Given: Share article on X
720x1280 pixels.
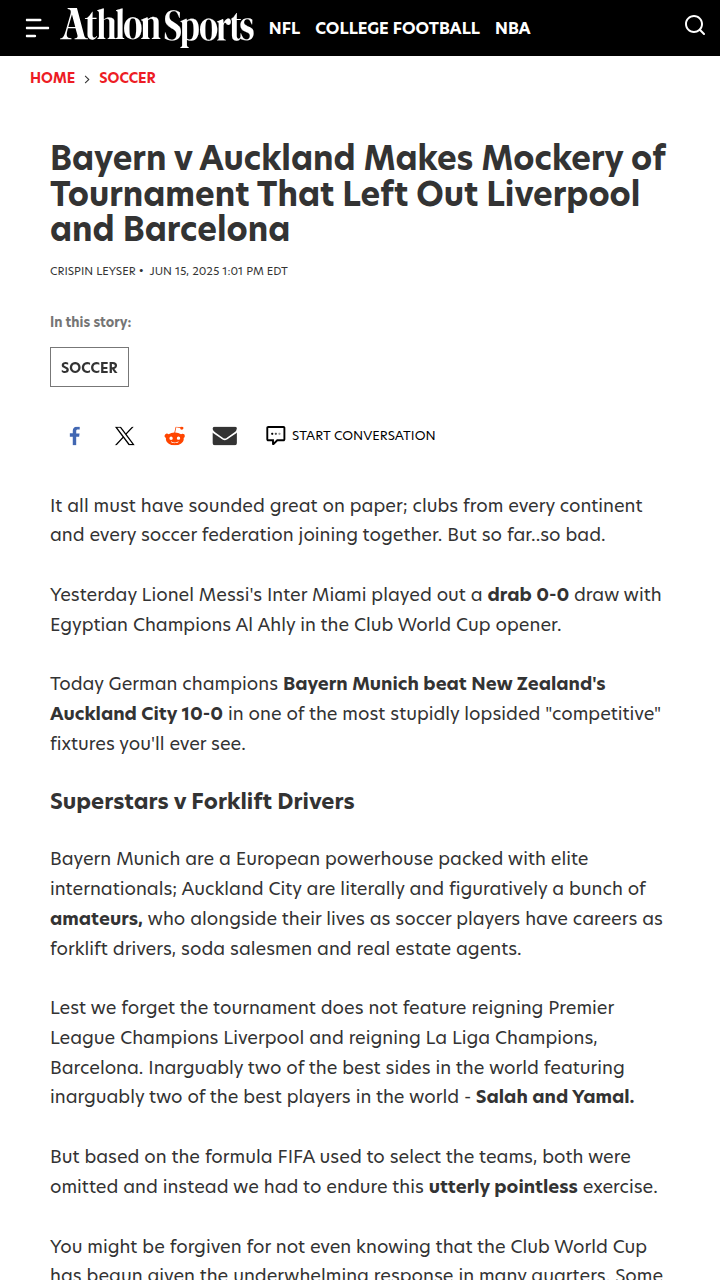Looking at the screenshot, I should tap(124, 436).
